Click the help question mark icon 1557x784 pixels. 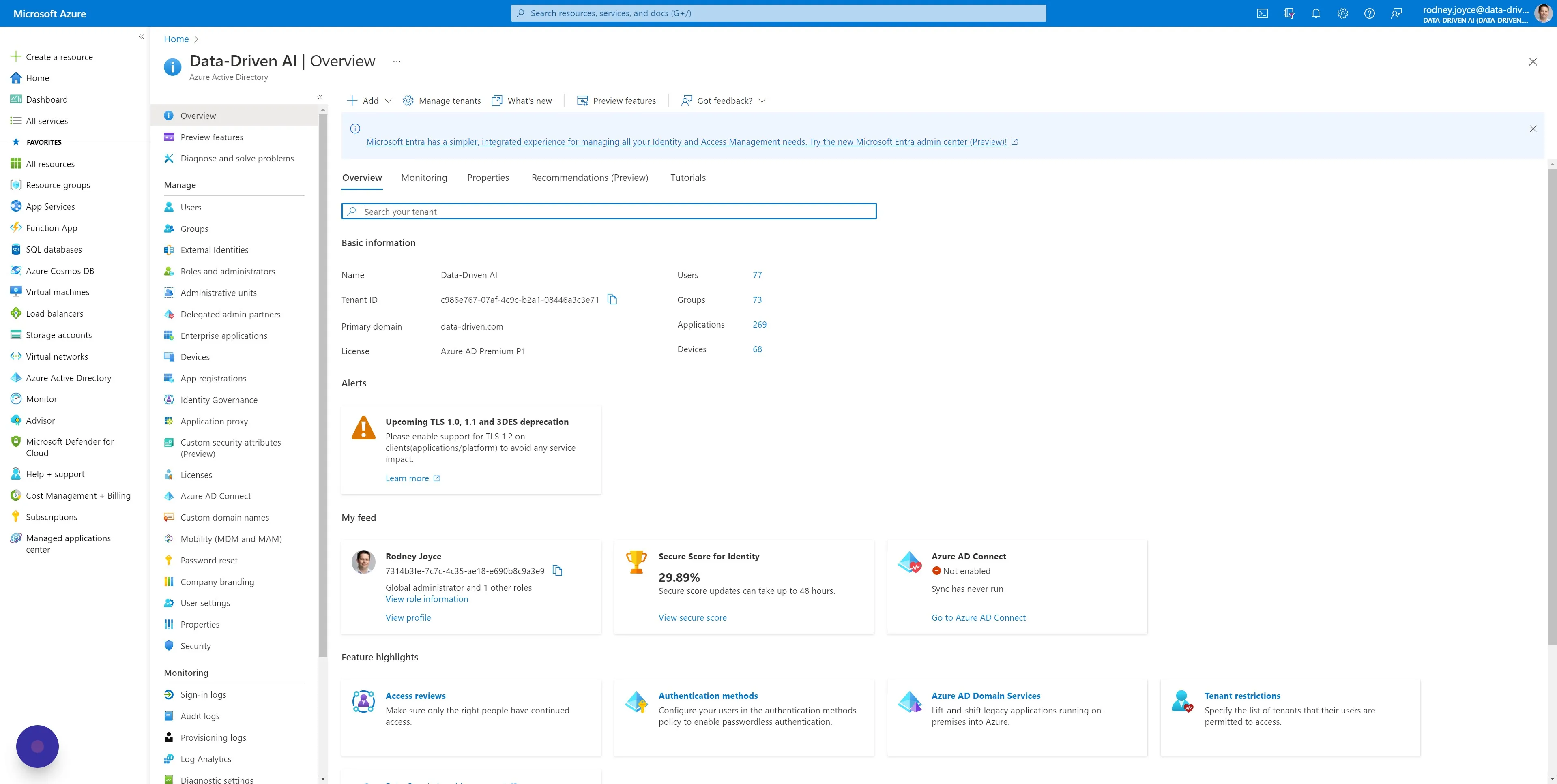(x=1370, y=13)
